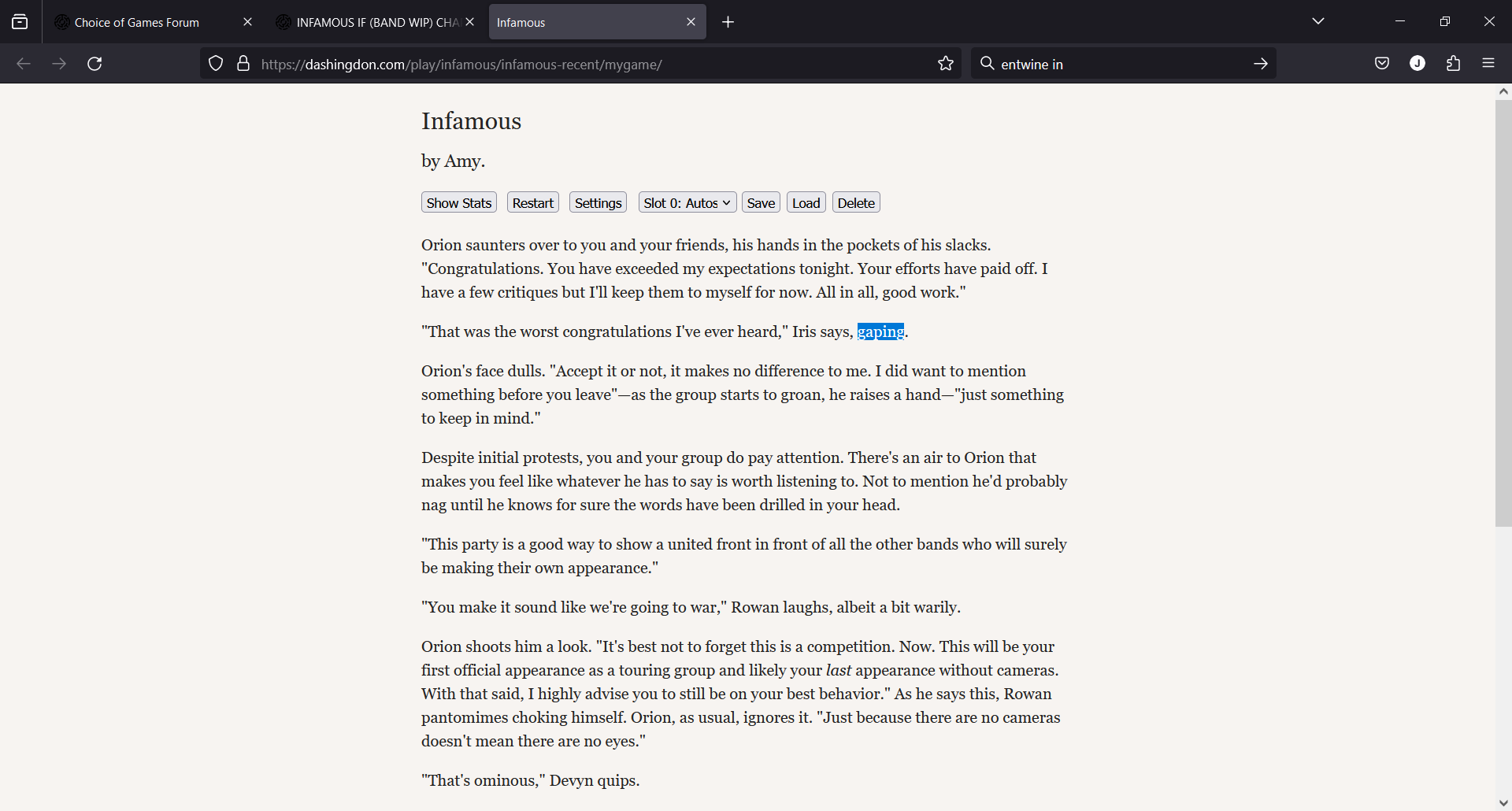The height and width of the screenshot is (811, 1512).
Task: Close the Infamous tab
Action: [691, 22]
